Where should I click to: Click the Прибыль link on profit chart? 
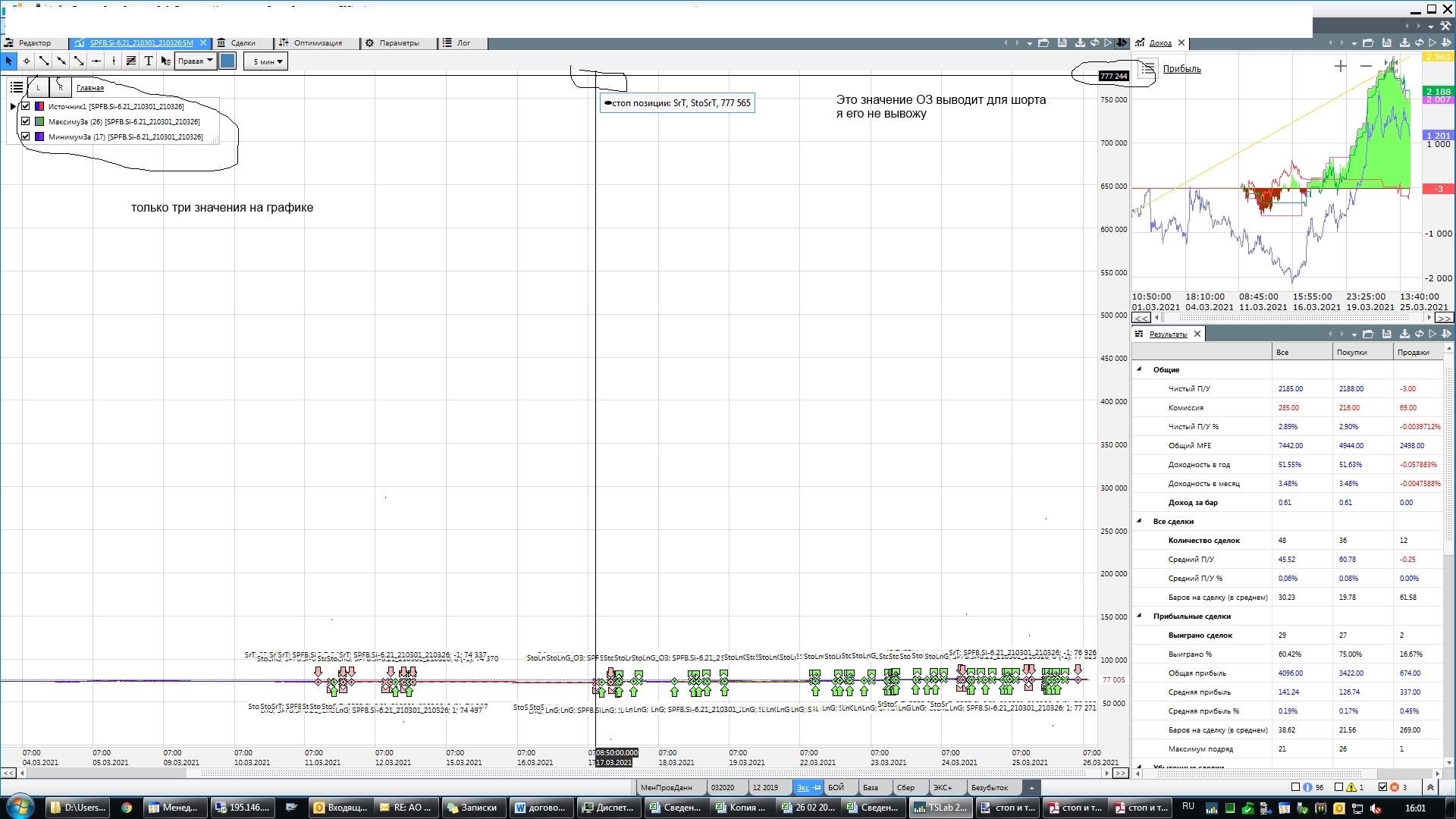1181,69
